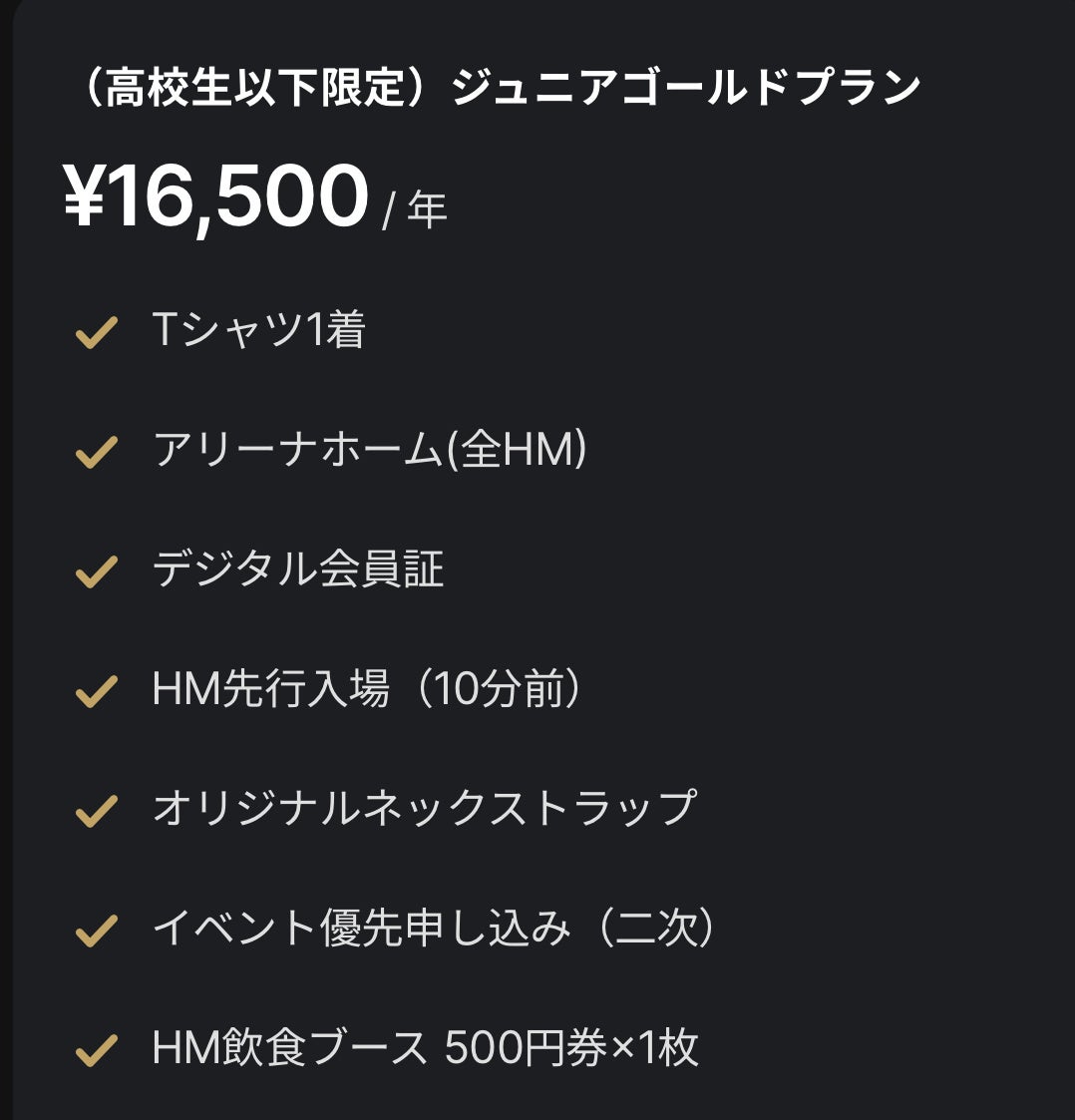1075x1120 pixels.
Task: Click the checkmark beside Tシャツ1着
Action: 97,332
